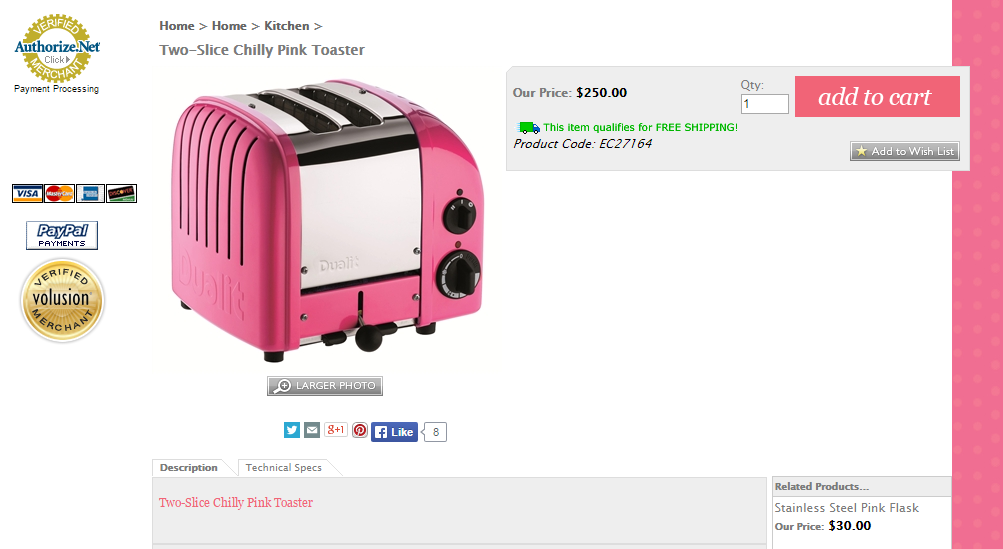Click the free shipping truck icon
The width and height of the screenshot is (1003, 549).
pyautogui.click(x=528, y=127)
